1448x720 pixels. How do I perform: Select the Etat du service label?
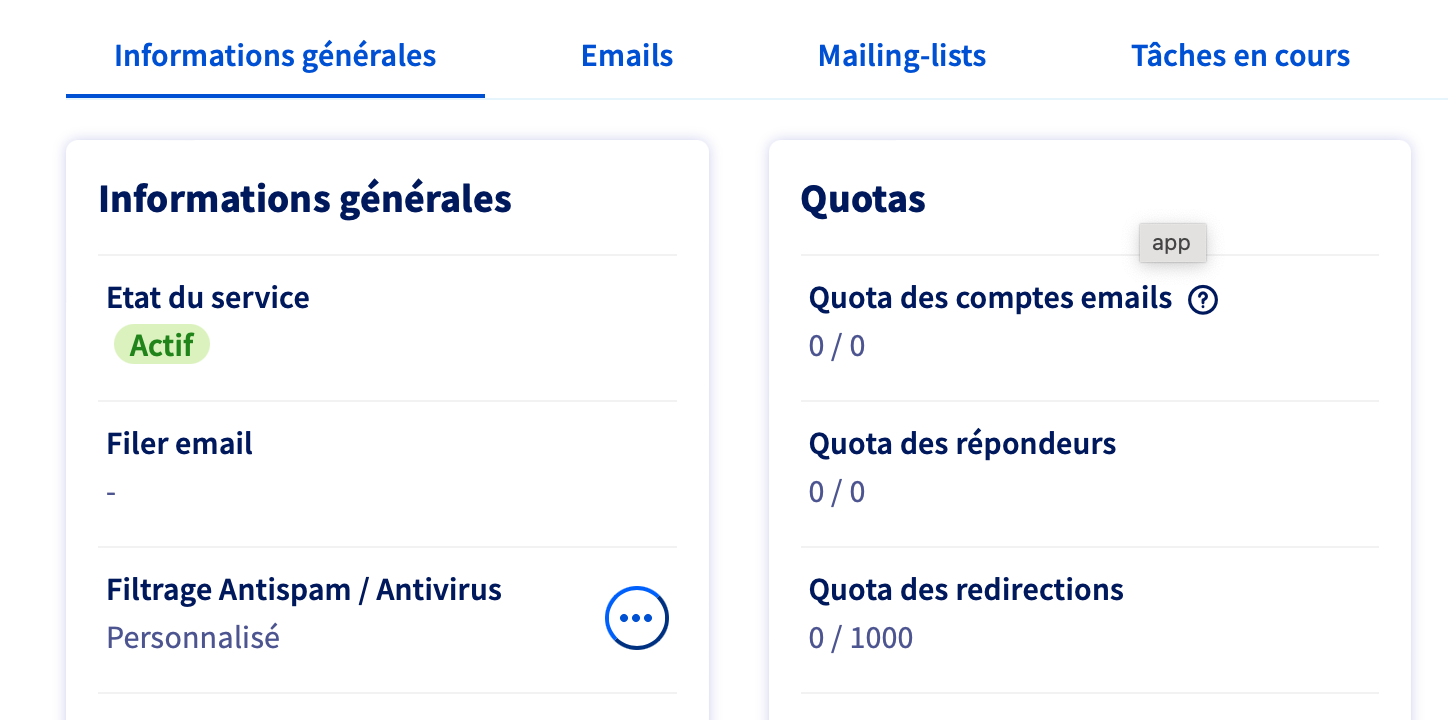(x=208, y=297)
